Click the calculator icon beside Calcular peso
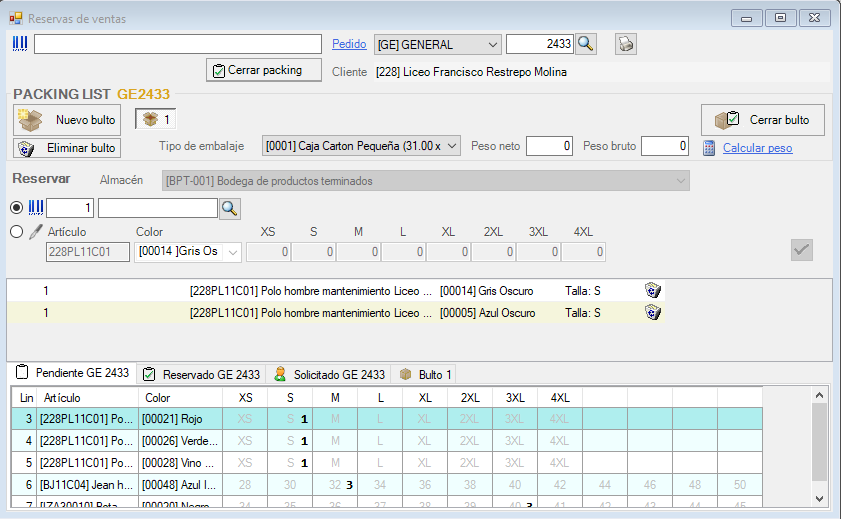This screenshot has width=841, height=519. [709, 148]
